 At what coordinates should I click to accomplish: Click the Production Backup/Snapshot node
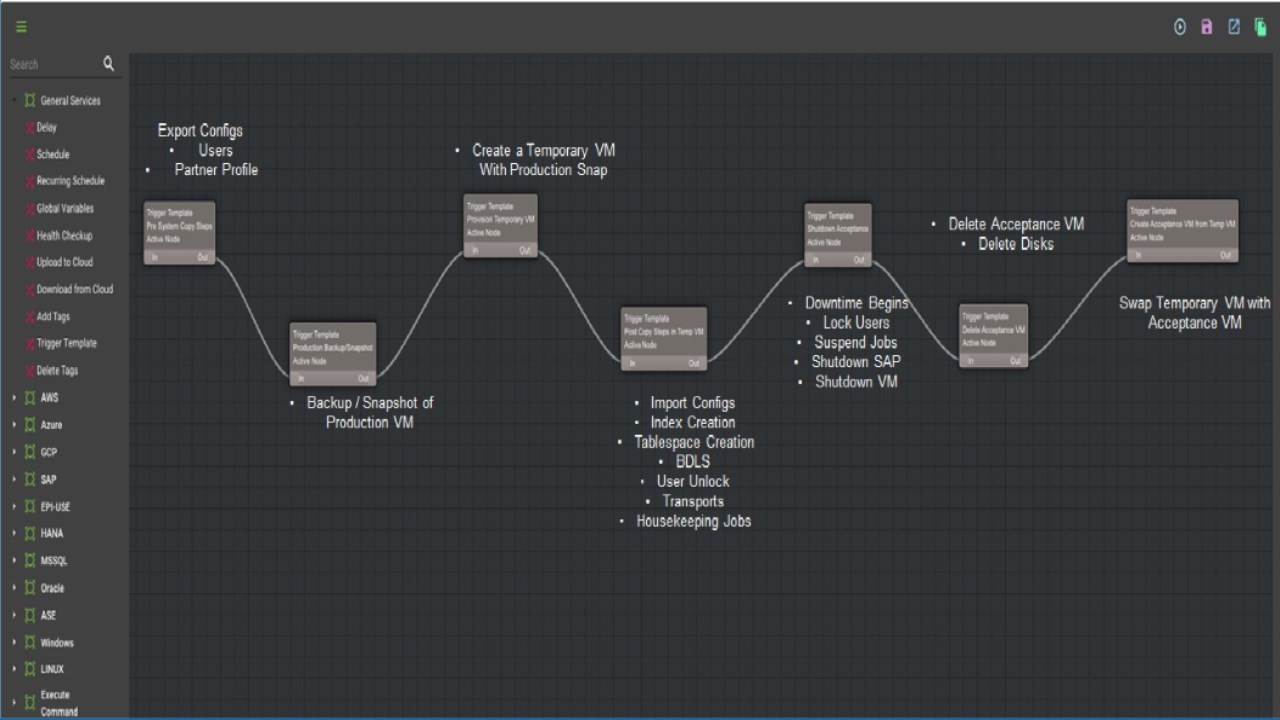pos(333,353)
